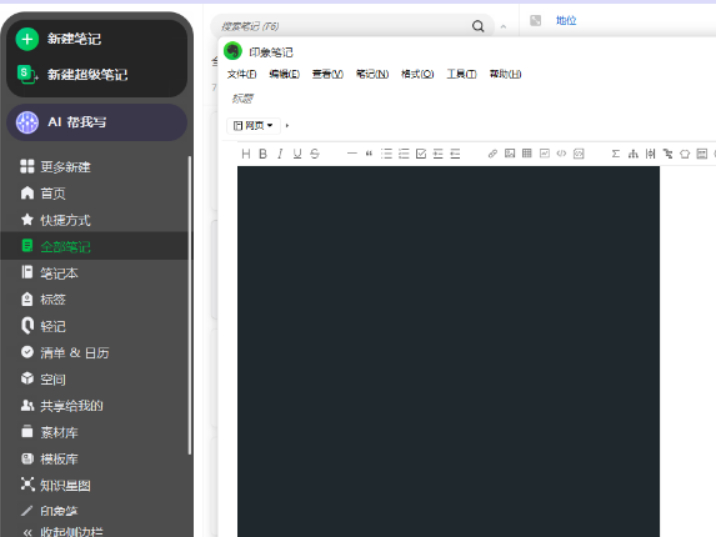Open the 查看(V) menu
The height and width of the screenshot is (537, 716).
[x=327, y=74]
